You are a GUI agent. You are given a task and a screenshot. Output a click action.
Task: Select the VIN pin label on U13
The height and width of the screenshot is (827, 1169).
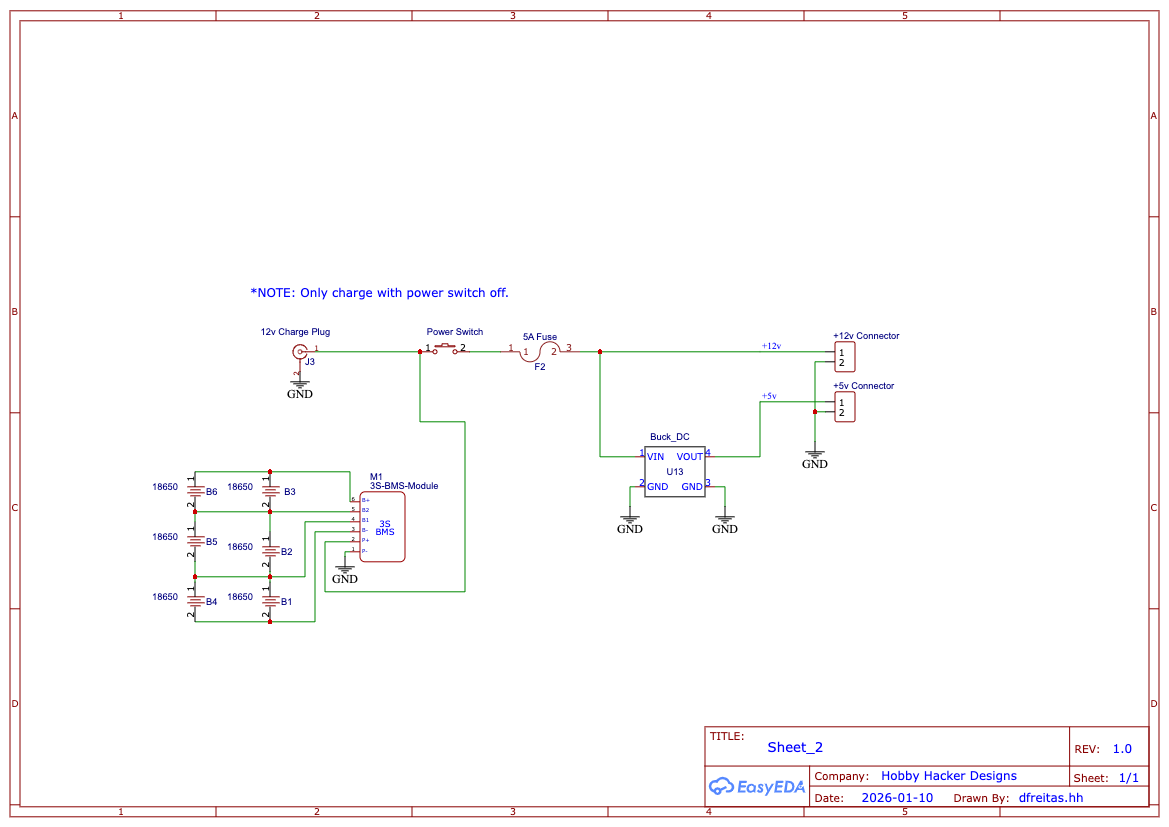(655, 457)
